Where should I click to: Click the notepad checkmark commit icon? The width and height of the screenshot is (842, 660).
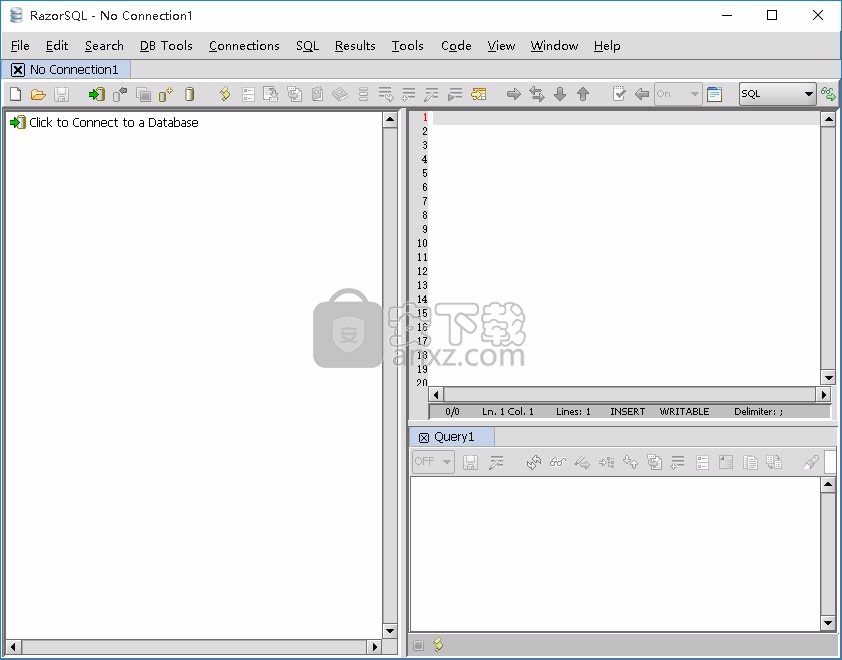click(619, 95)
